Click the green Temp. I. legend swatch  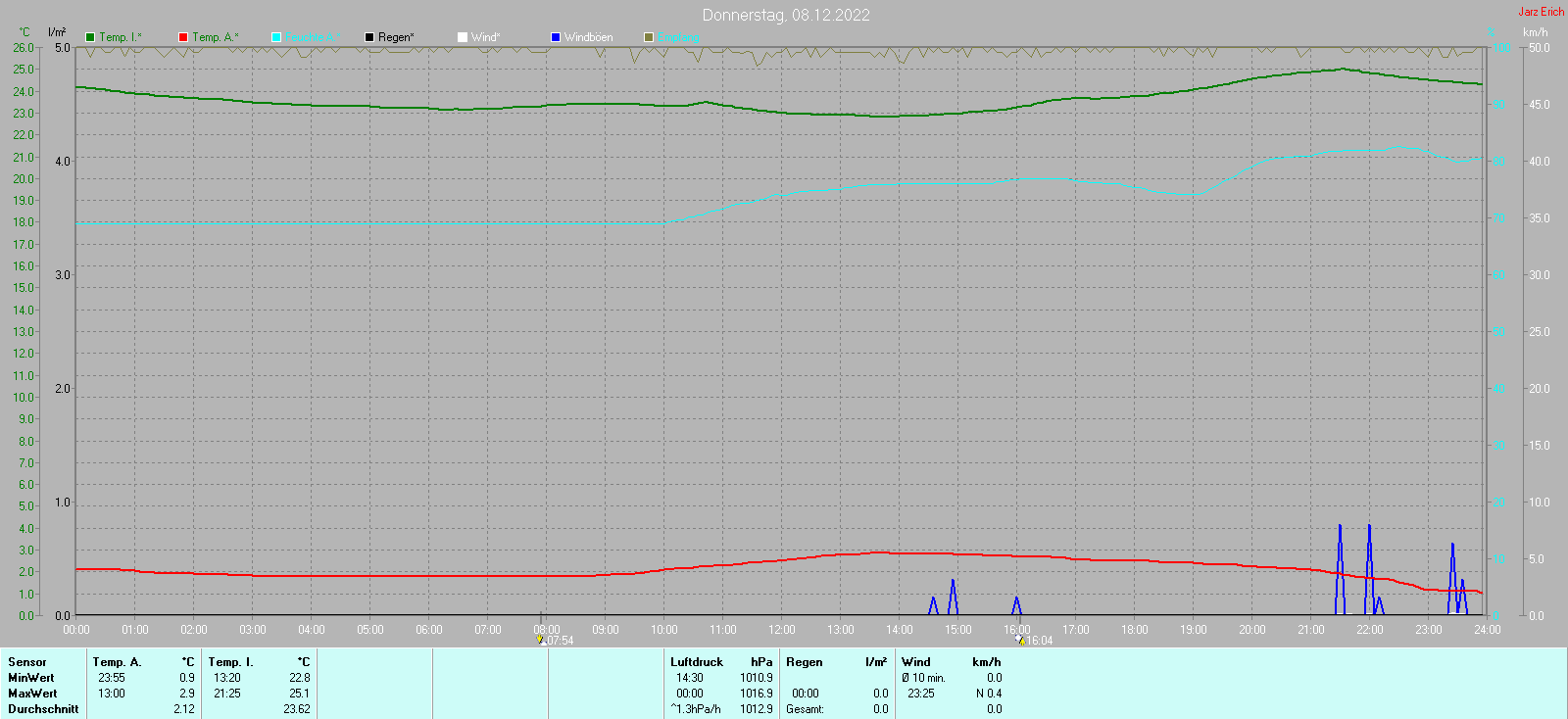[90, 37]
